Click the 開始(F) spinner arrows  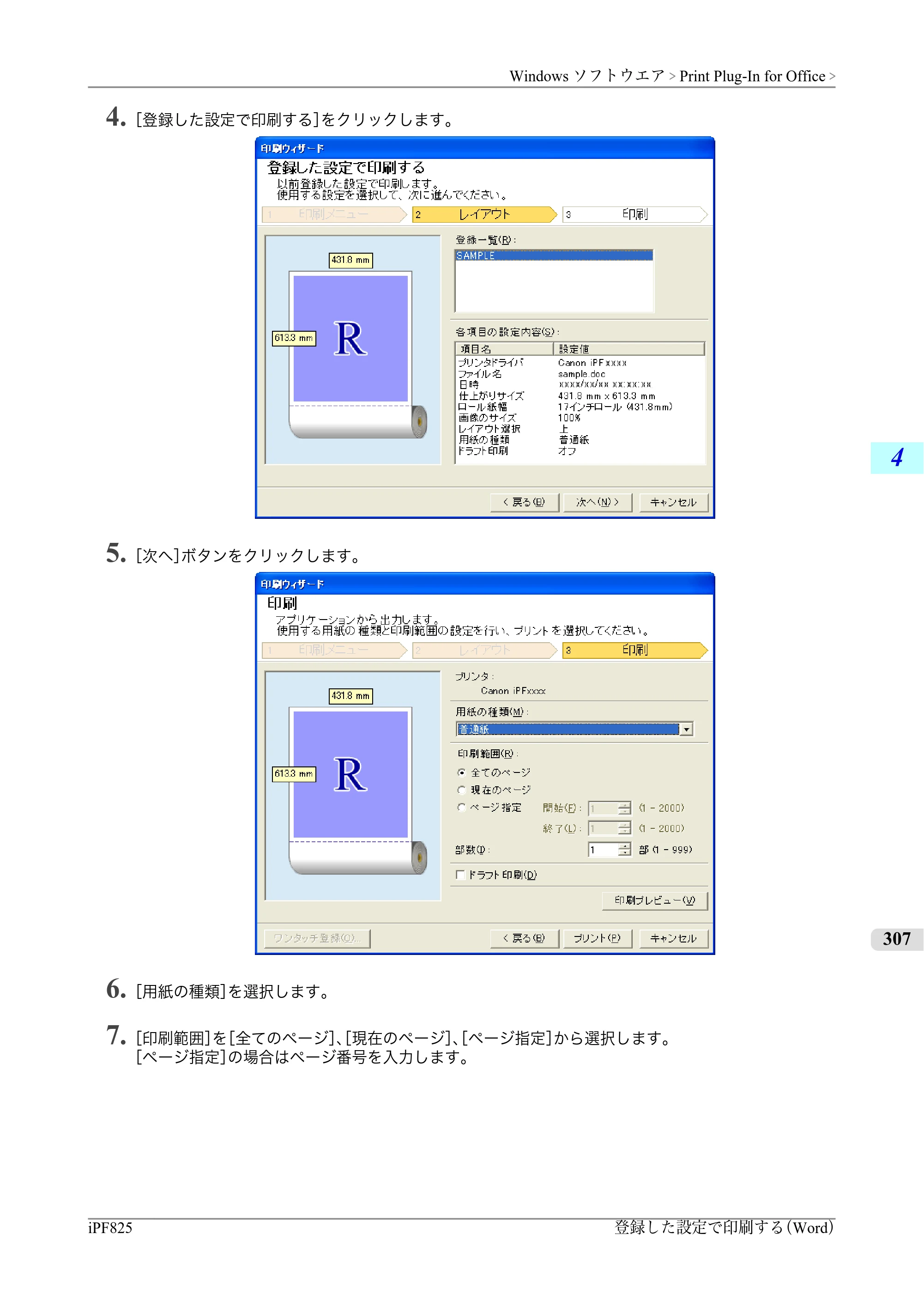pos(625,809)
